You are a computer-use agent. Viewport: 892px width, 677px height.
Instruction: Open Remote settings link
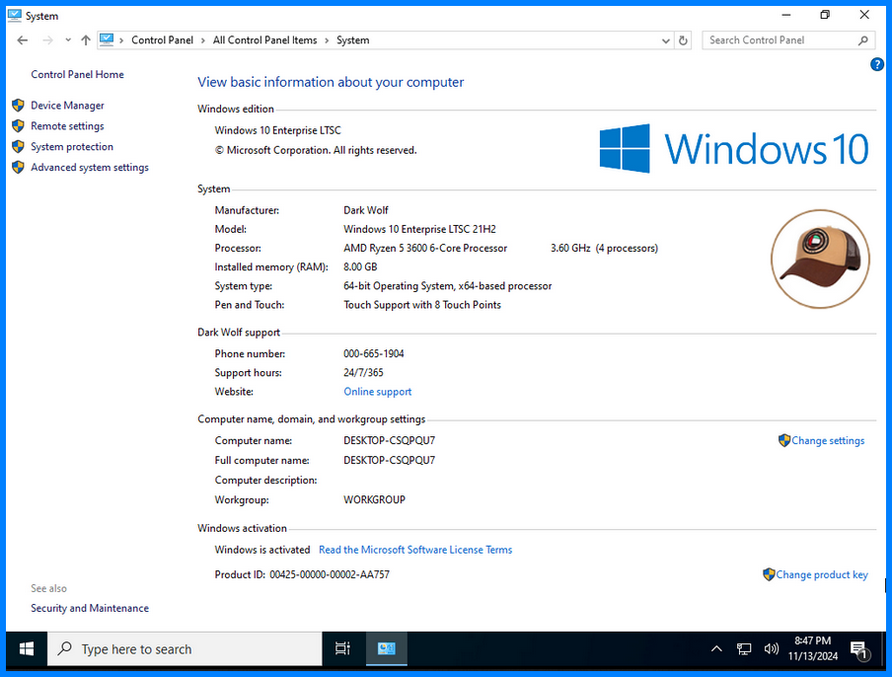coord(67,126)
